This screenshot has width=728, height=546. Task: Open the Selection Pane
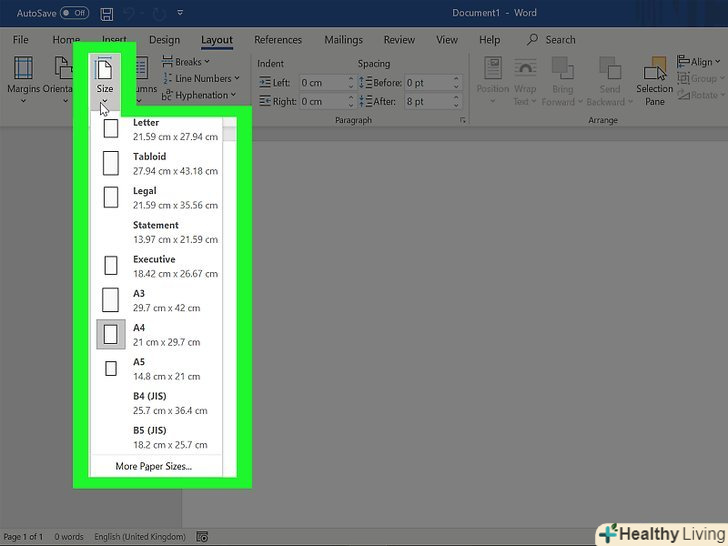click(655, 81)
